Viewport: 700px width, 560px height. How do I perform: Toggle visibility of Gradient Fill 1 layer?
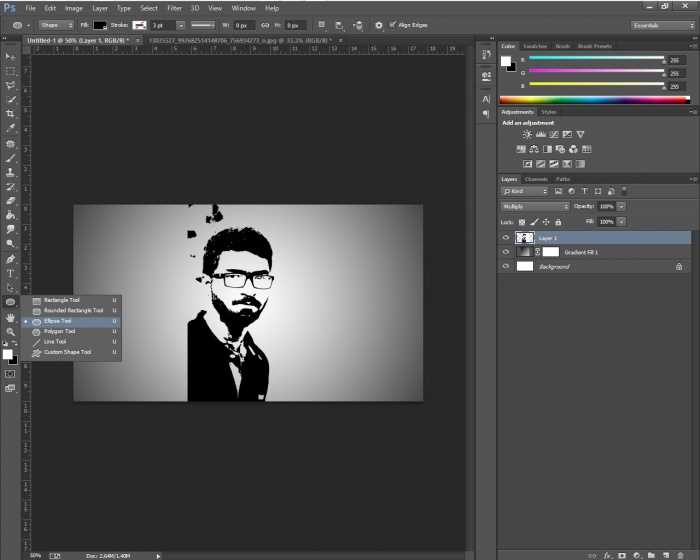506,253
